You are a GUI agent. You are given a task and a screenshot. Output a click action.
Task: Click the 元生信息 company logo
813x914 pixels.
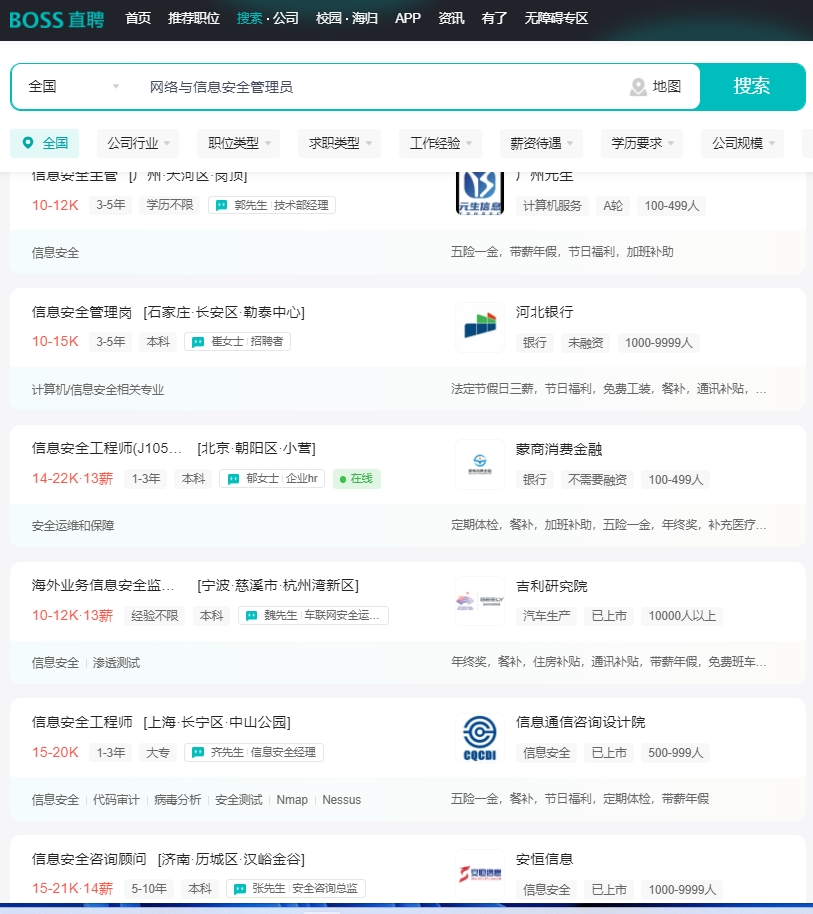pyautogui.click(x=480, y=193)
